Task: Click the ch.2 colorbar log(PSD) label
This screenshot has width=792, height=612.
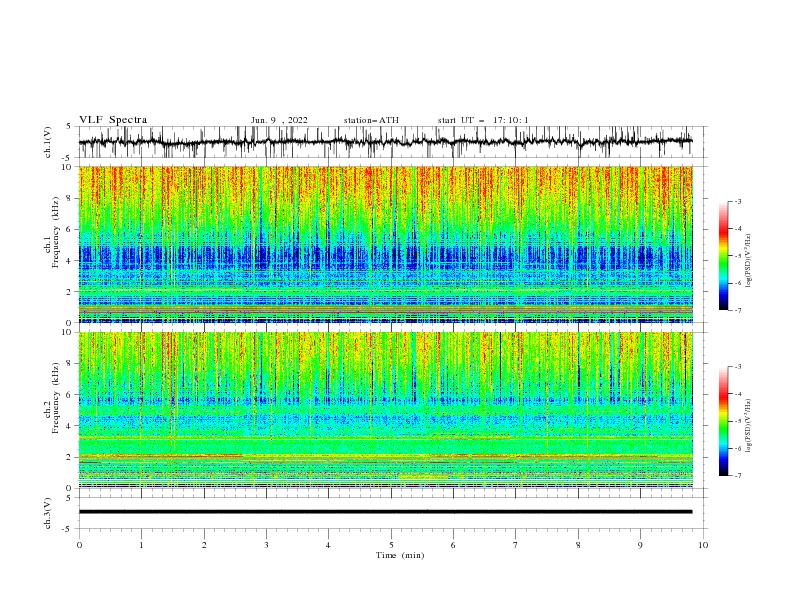Action: [748, 426]
